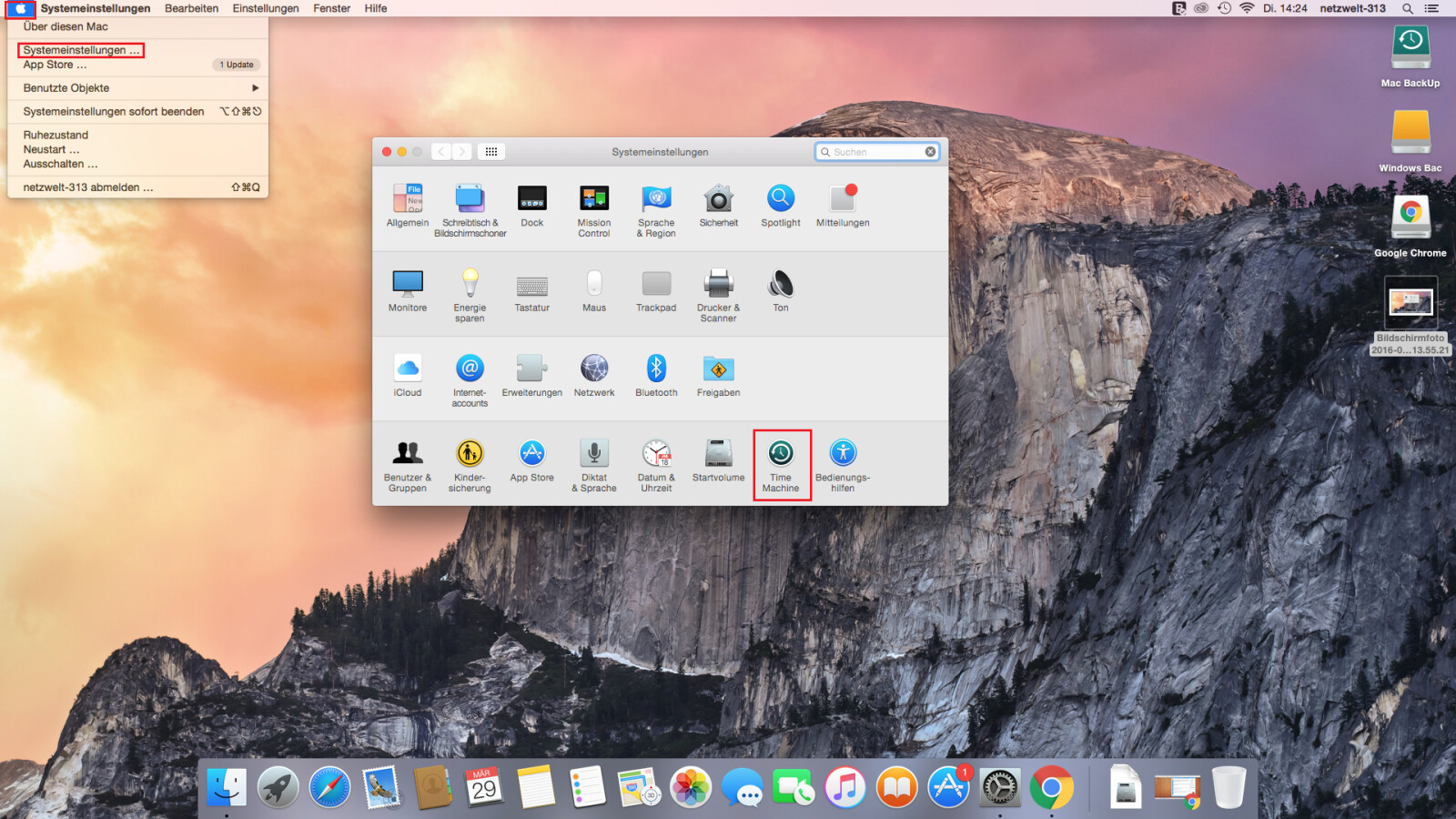Open the Fenster menu in menu bar
Viewport: 1456px width, 819px height.
click(331, 8)
